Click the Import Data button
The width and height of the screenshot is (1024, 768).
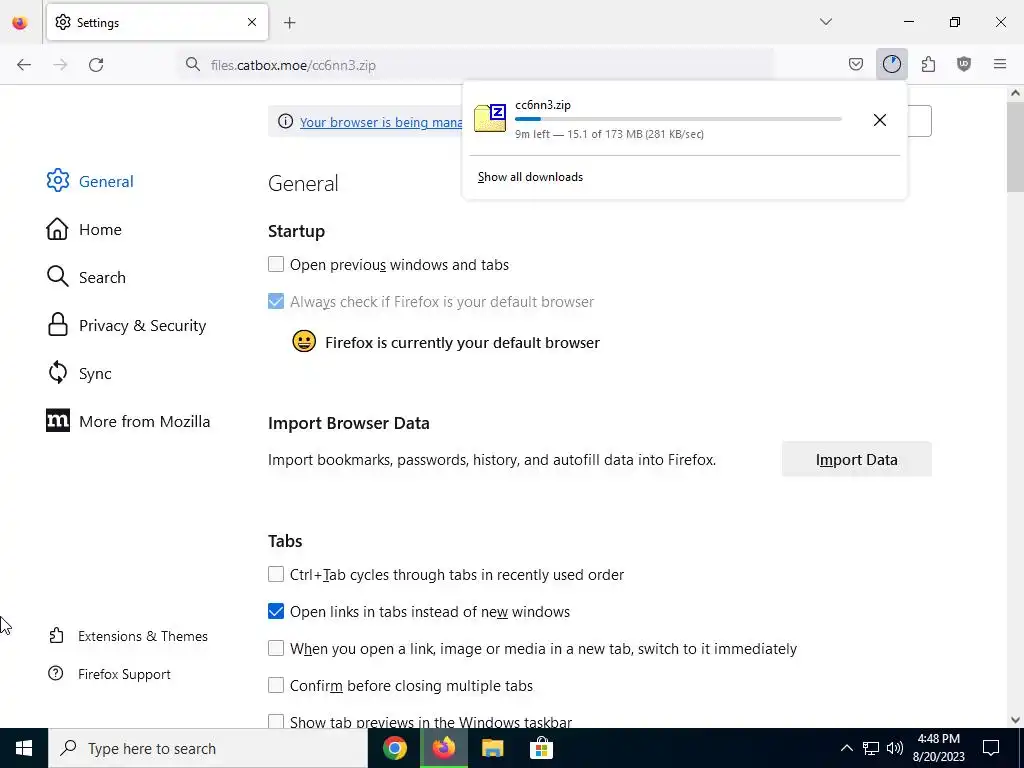[856, 459]
